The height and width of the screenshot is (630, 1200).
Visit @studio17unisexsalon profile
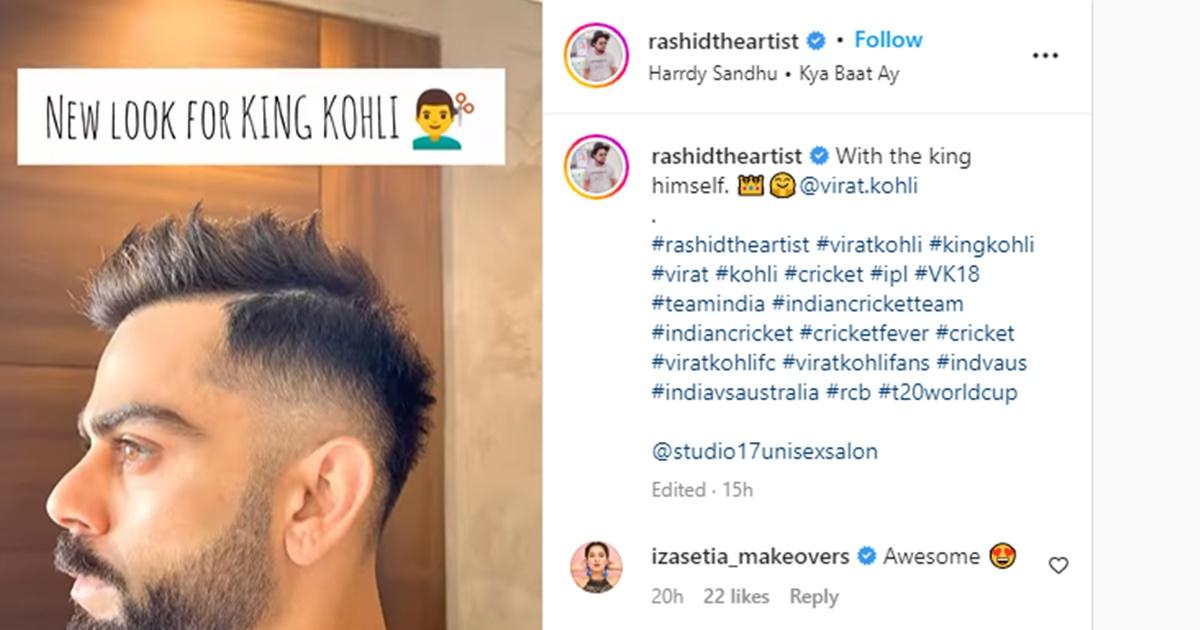(764, 451)
